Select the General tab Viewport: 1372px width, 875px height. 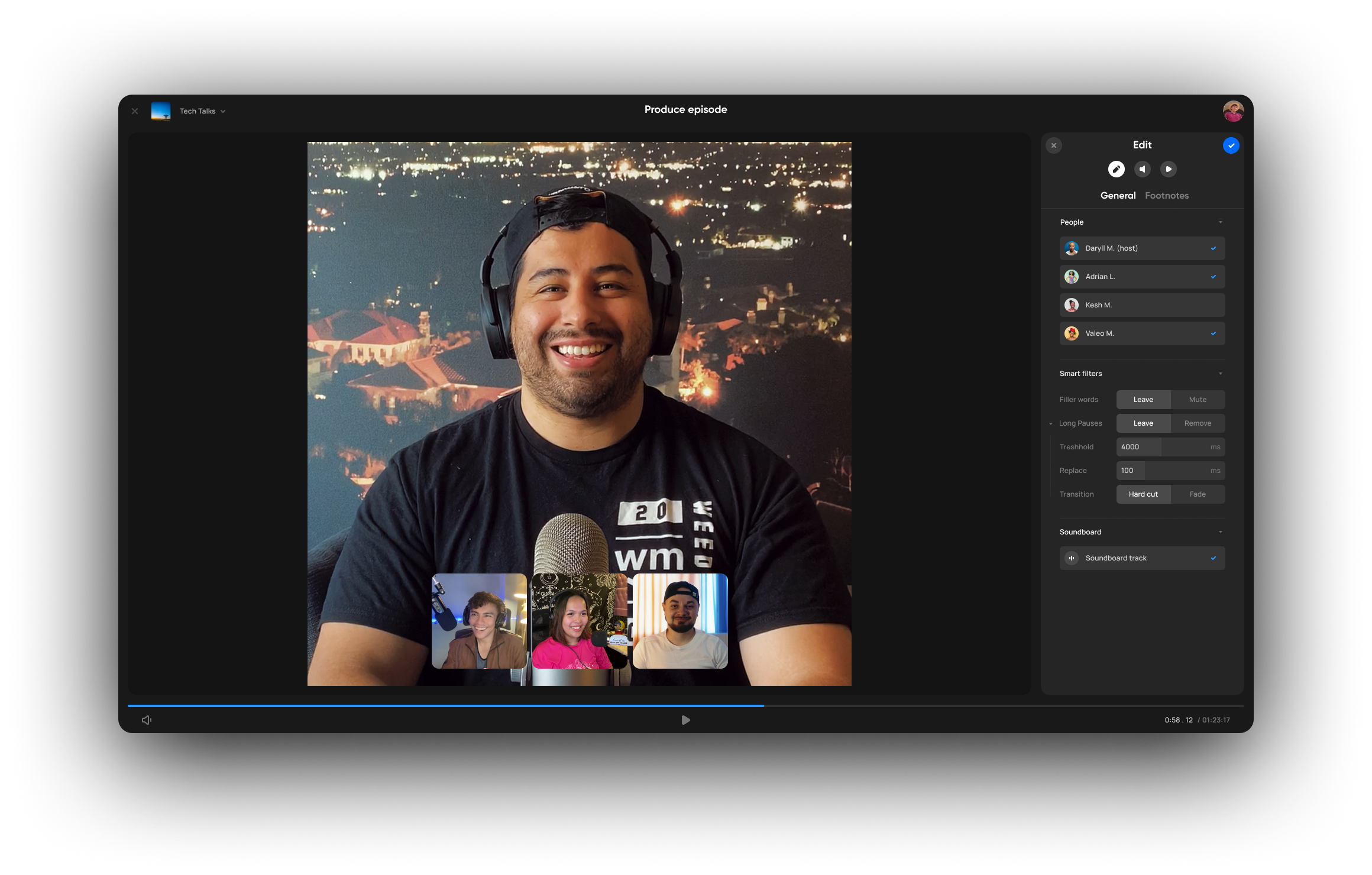[1118, 196]
